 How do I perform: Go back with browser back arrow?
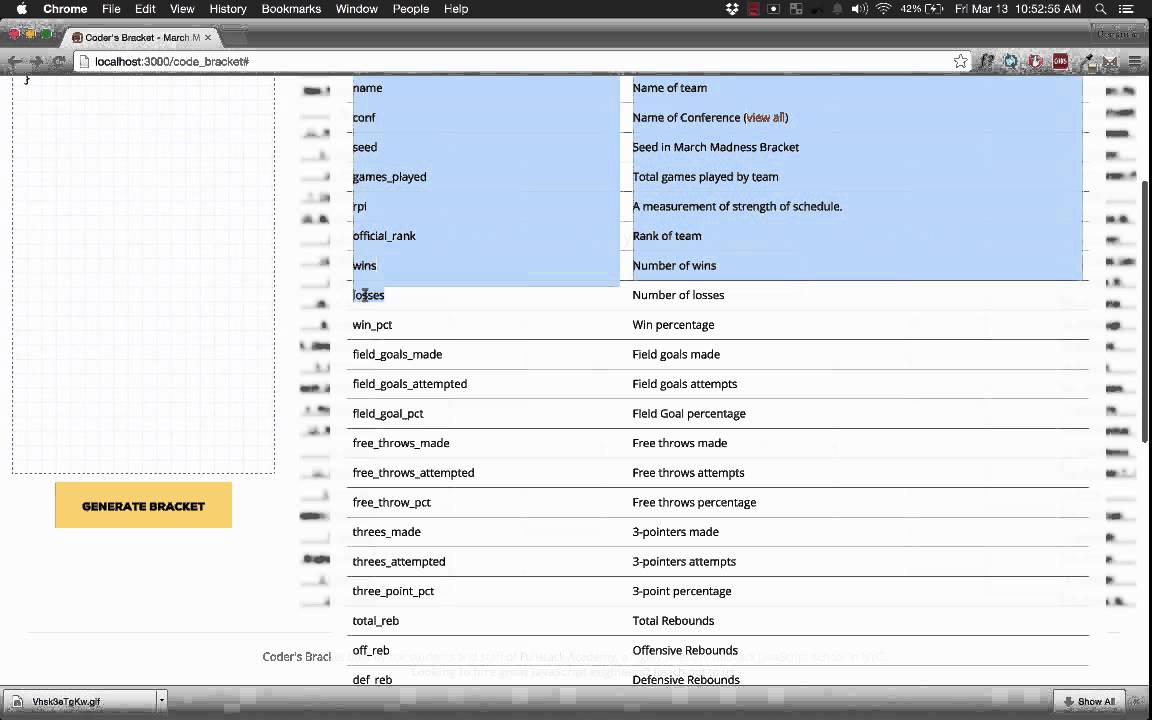coord(15,62)
